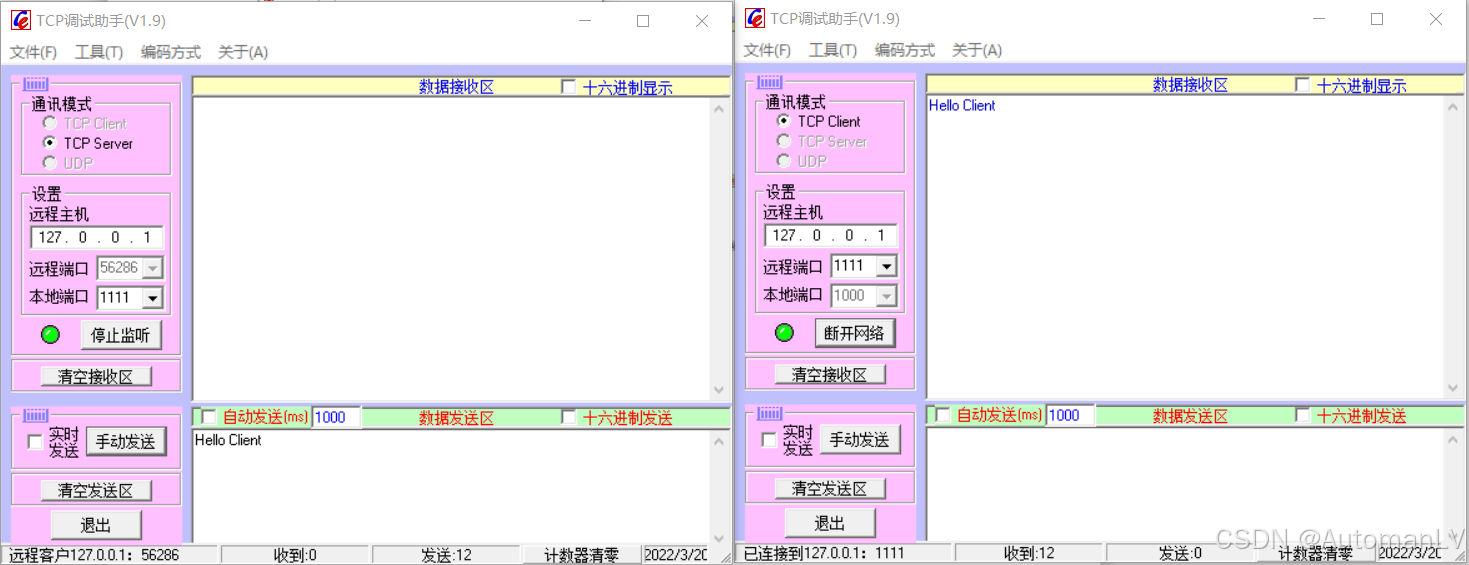
Task: Click 已连接到127.0.0.1：1111 status text
Action: tap(825, 553)
